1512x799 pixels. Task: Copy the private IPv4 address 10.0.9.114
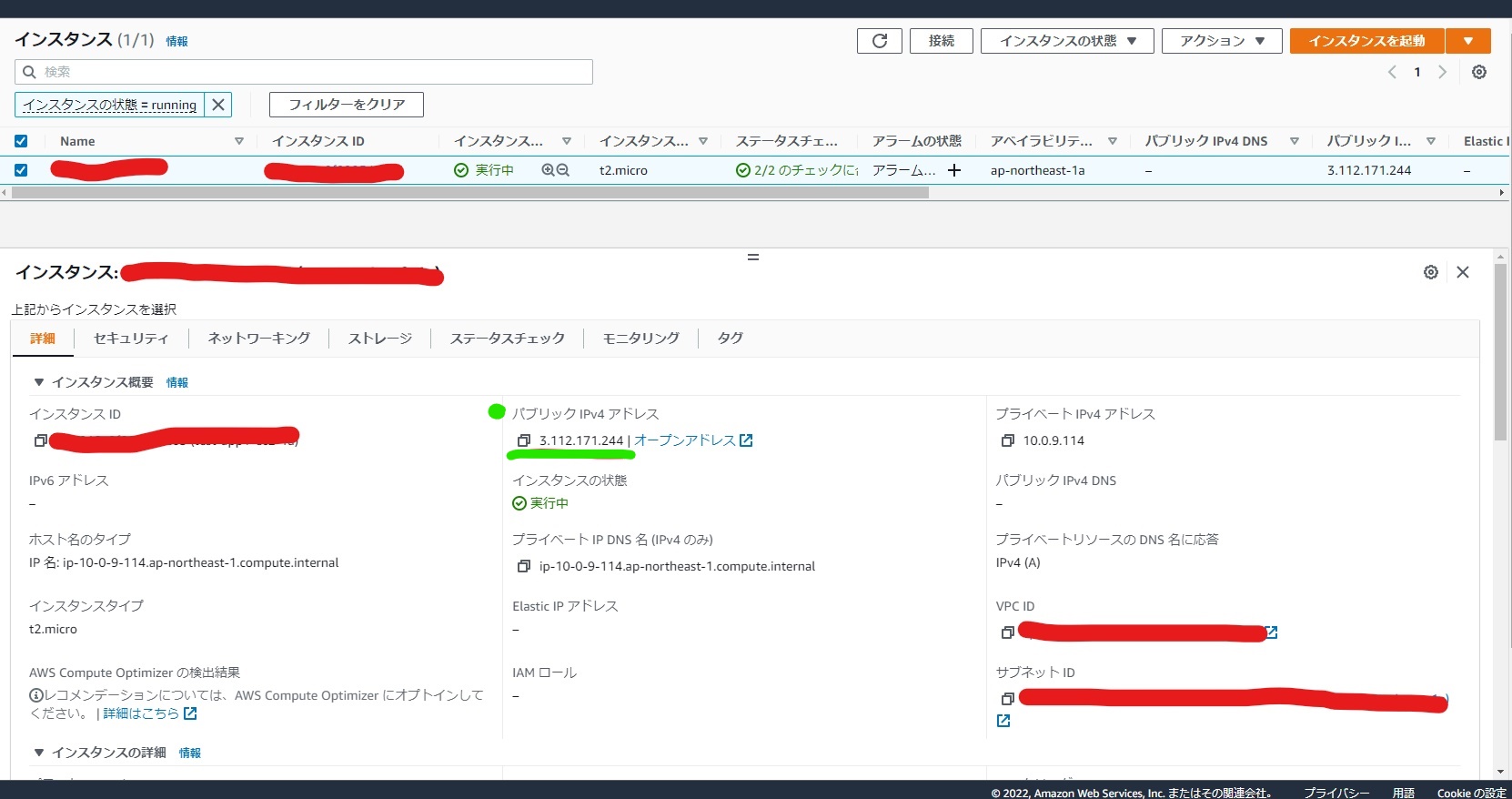coord(1007,440)
